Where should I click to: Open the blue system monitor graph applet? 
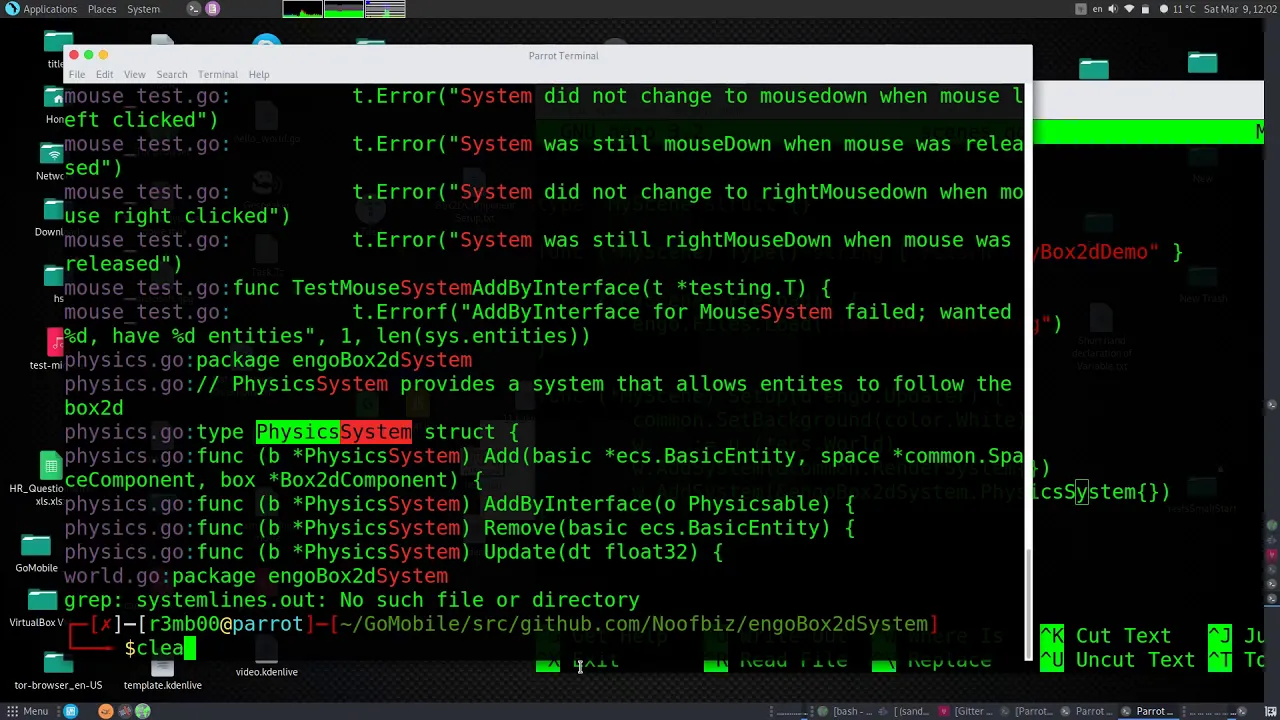click(x=385, y=9)
